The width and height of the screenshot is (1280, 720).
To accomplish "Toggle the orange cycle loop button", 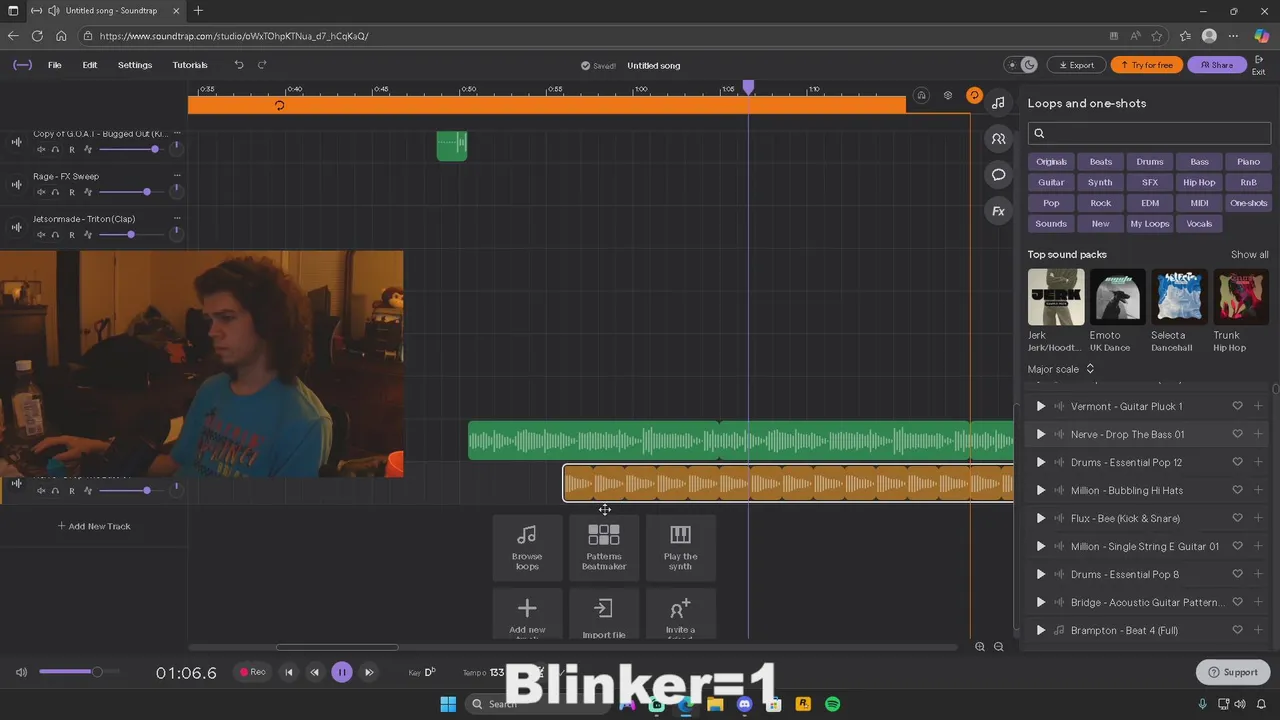I will click(974, 96).
